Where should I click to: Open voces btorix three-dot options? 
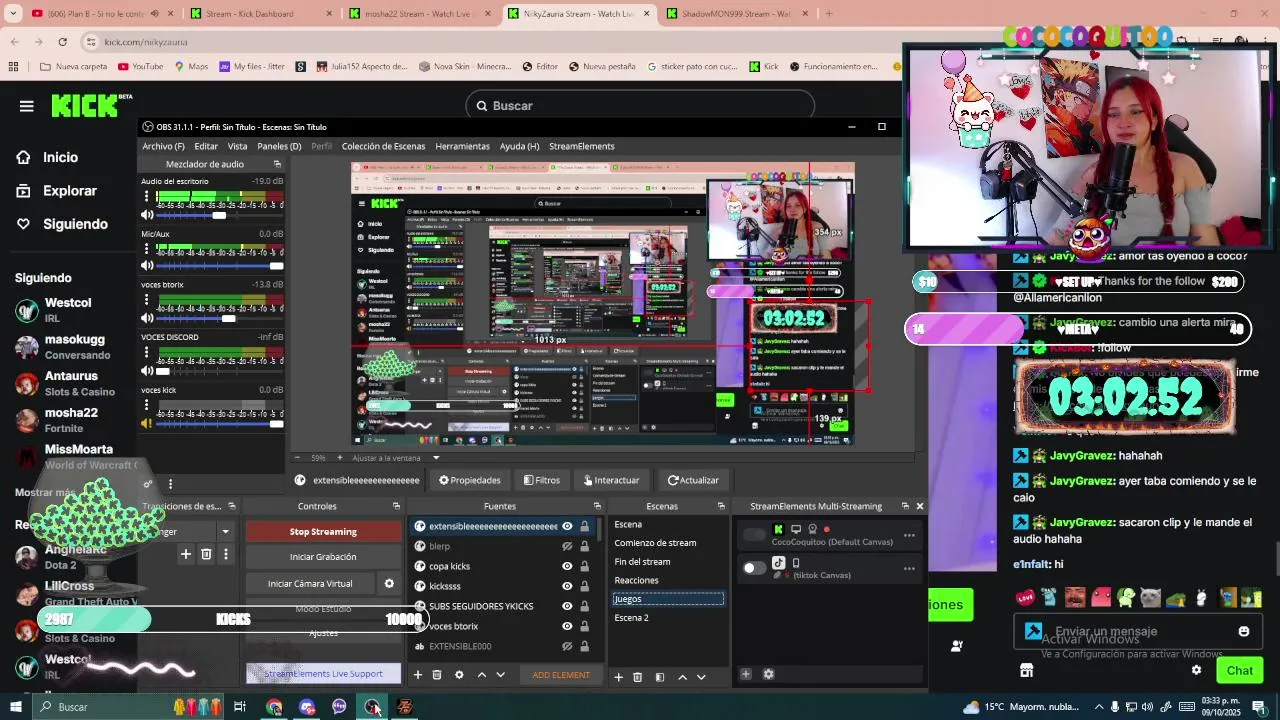tap(147, 301)
